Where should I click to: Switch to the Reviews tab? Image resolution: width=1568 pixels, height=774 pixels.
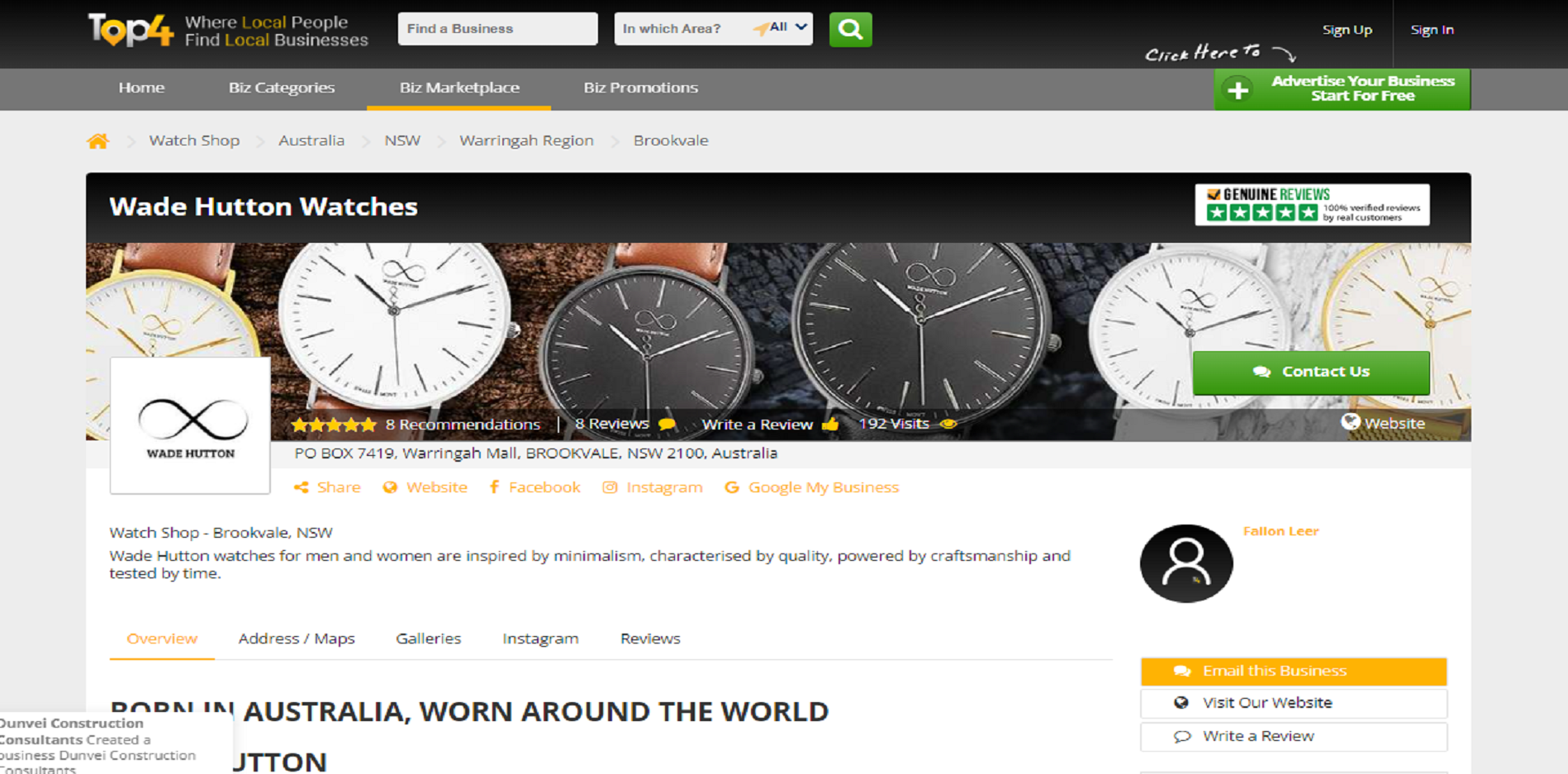pyautogui.click(x=650, y=639)
